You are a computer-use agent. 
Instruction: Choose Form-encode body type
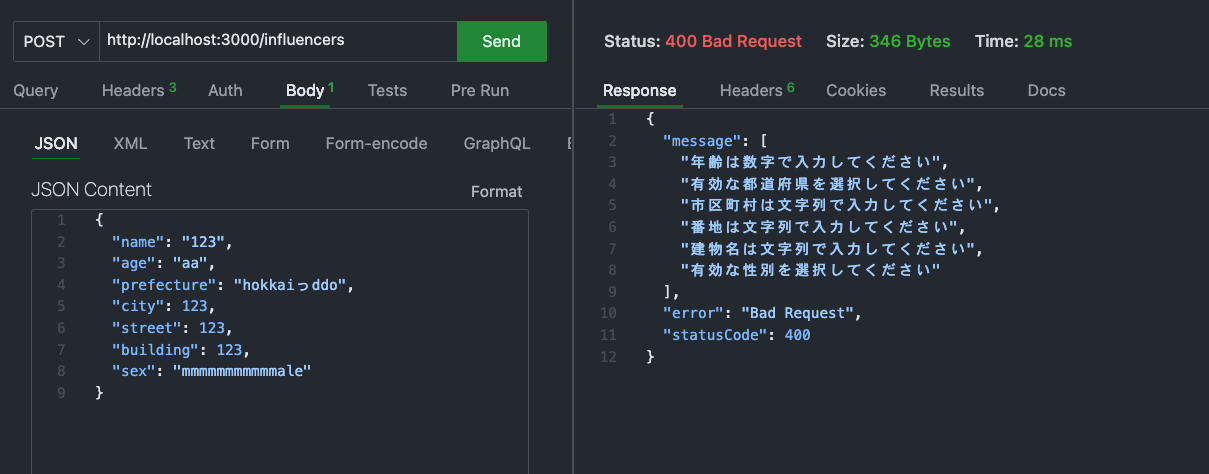[376, 143]
